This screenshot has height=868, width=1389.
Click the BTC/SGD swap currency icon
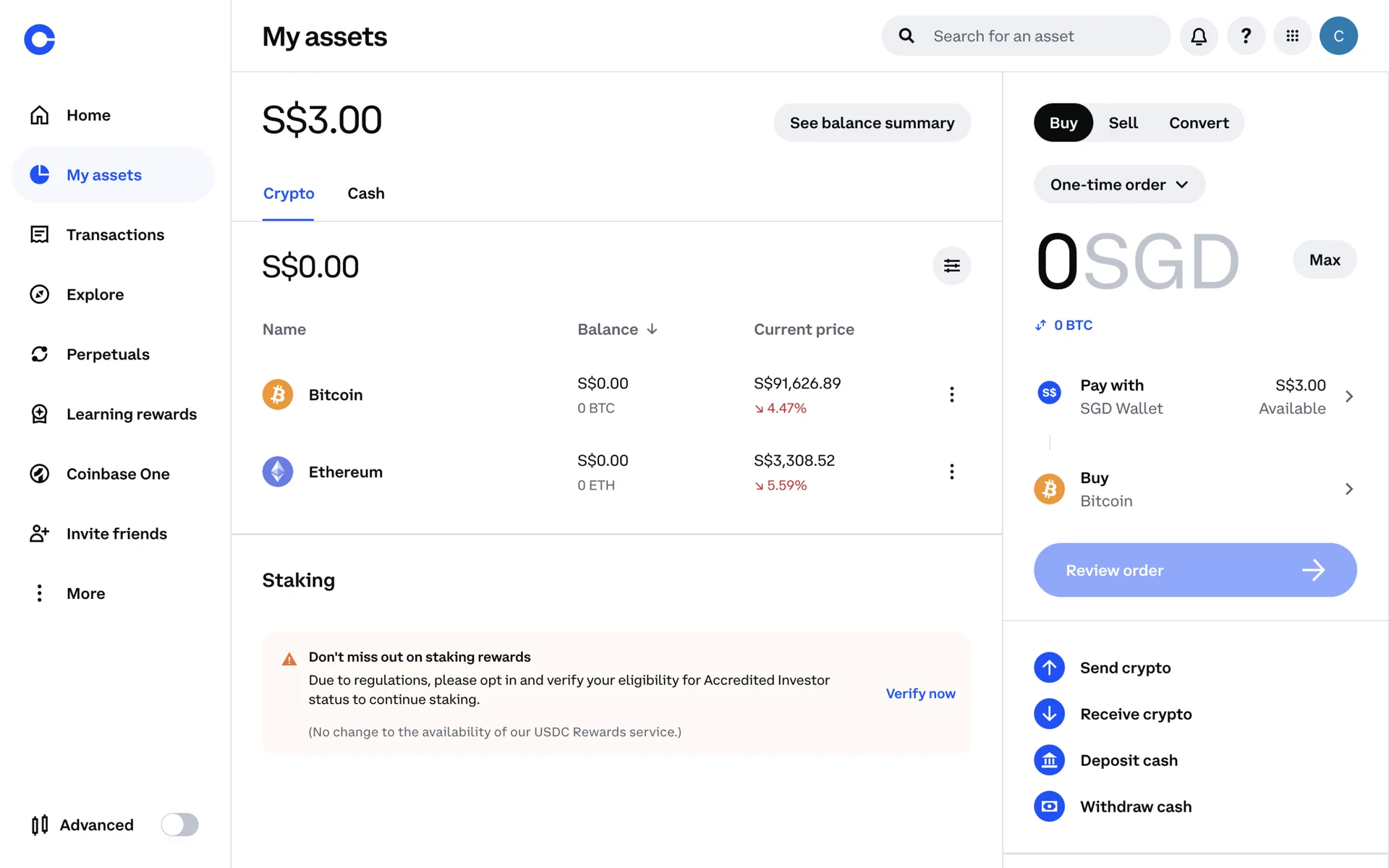coord(1040,325)
